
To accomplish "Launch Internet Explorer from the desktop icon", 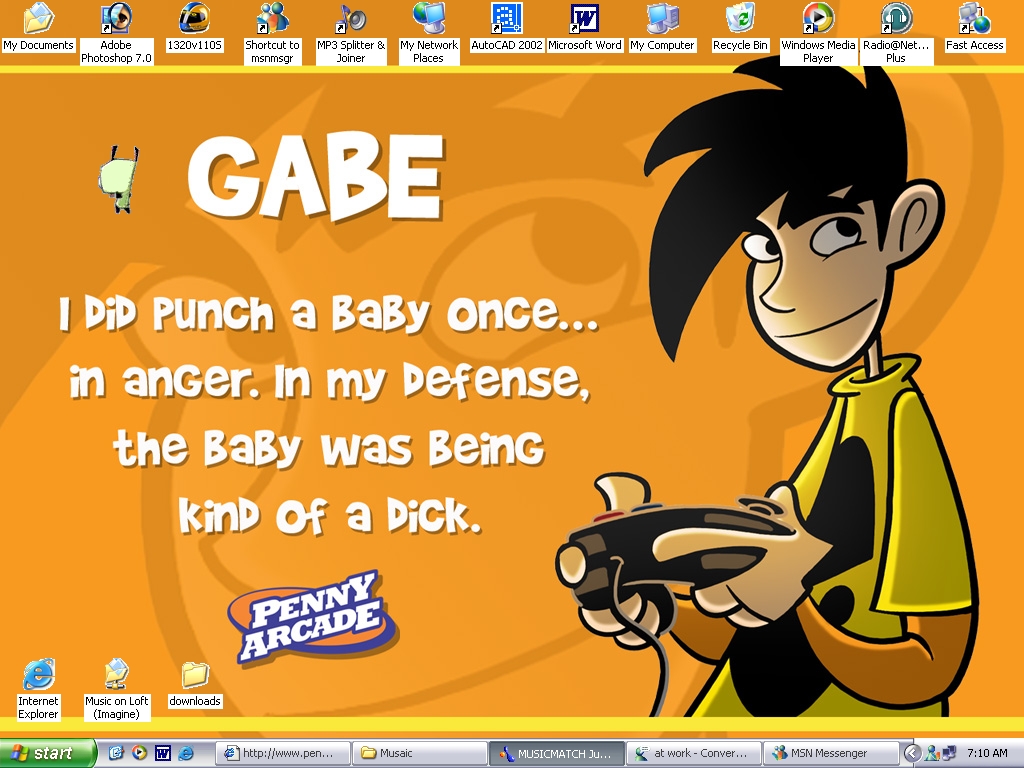I will point(38,676).
